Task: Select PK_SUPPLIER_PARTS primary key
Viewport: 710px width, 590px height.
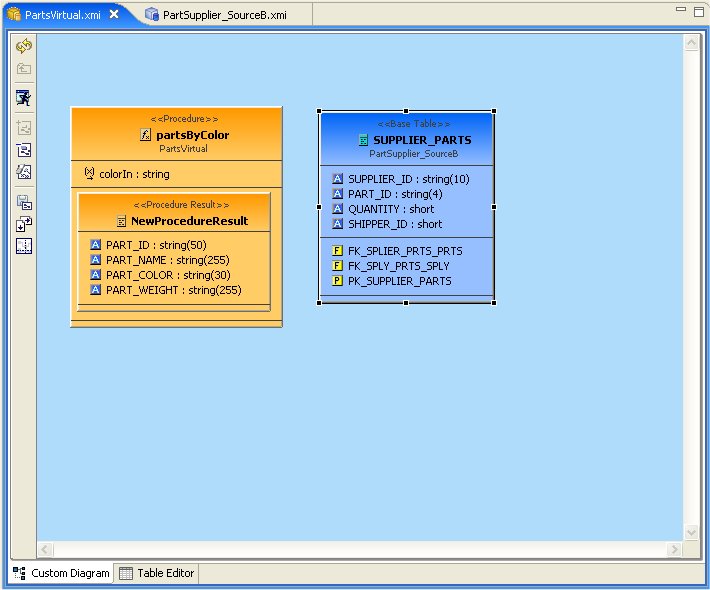Action: (399, 281)
